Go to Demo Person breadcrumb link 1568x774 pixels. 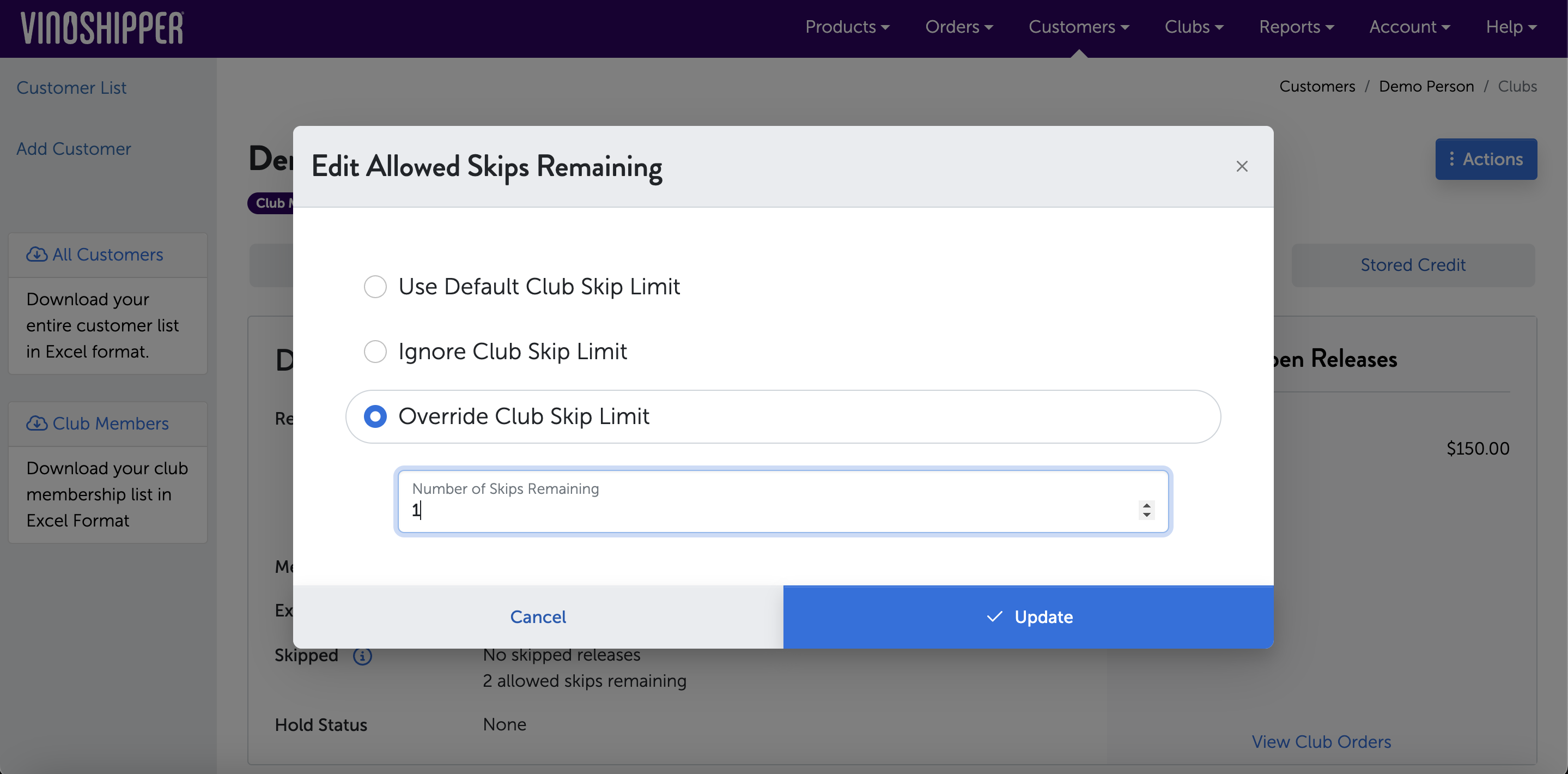[1426, 87]
